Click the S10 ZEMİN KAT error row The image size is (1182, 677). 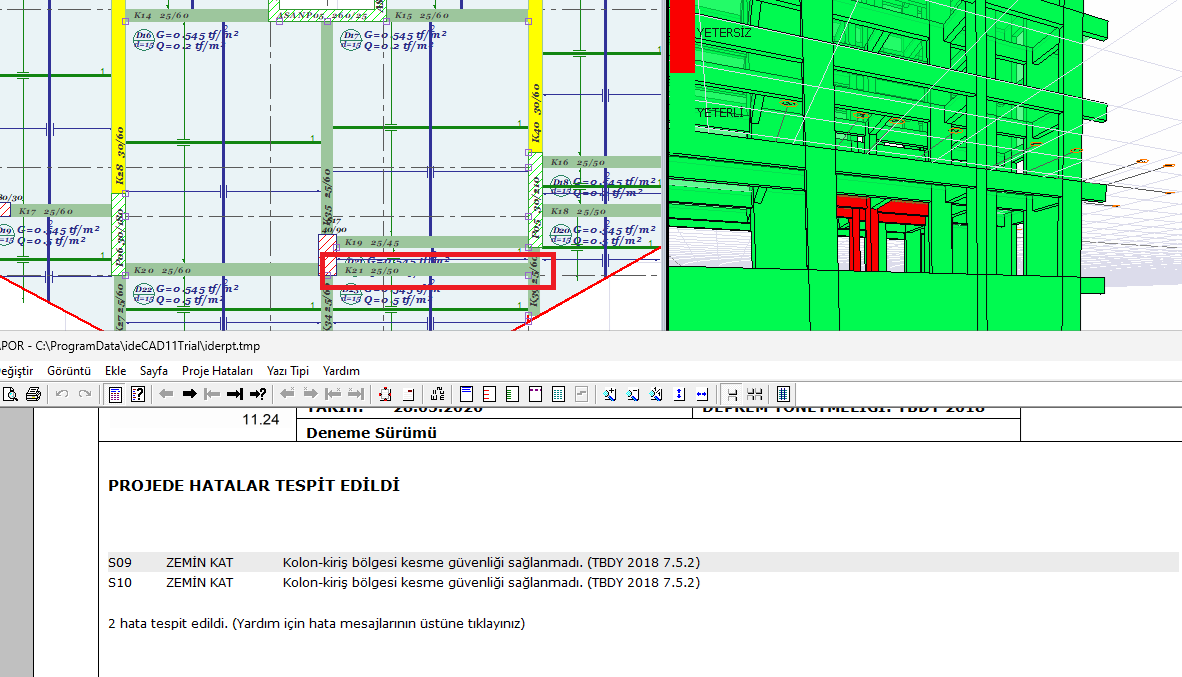click(x=643, y=583)
